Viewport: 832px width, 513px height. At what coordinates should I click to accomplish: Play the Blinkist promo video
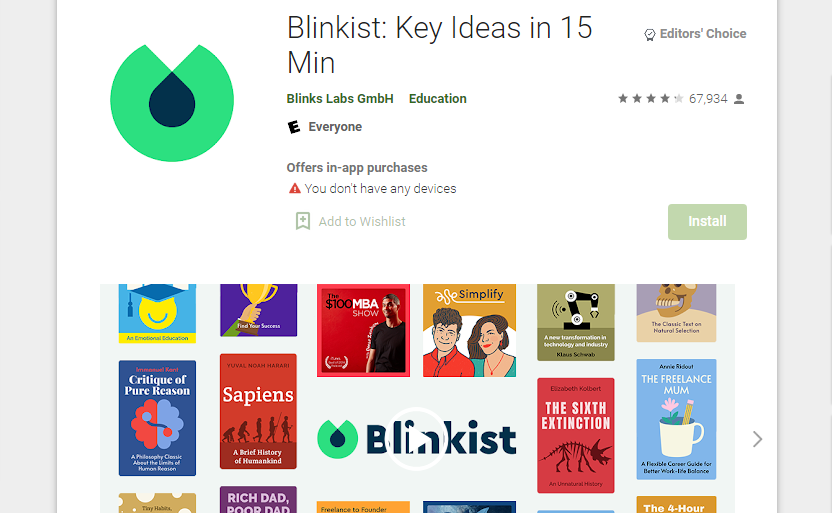pyautogui.click(x=416, y=439)
